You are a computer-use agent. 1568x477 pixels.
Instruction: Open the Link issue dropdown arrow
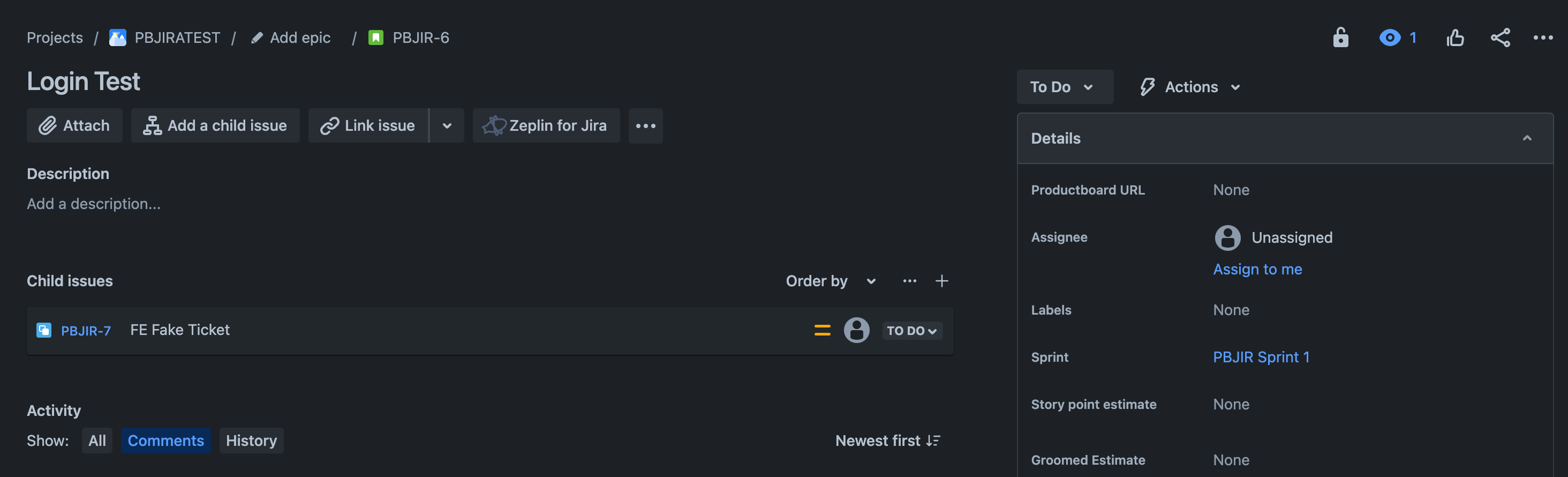(x=447, y=125)
